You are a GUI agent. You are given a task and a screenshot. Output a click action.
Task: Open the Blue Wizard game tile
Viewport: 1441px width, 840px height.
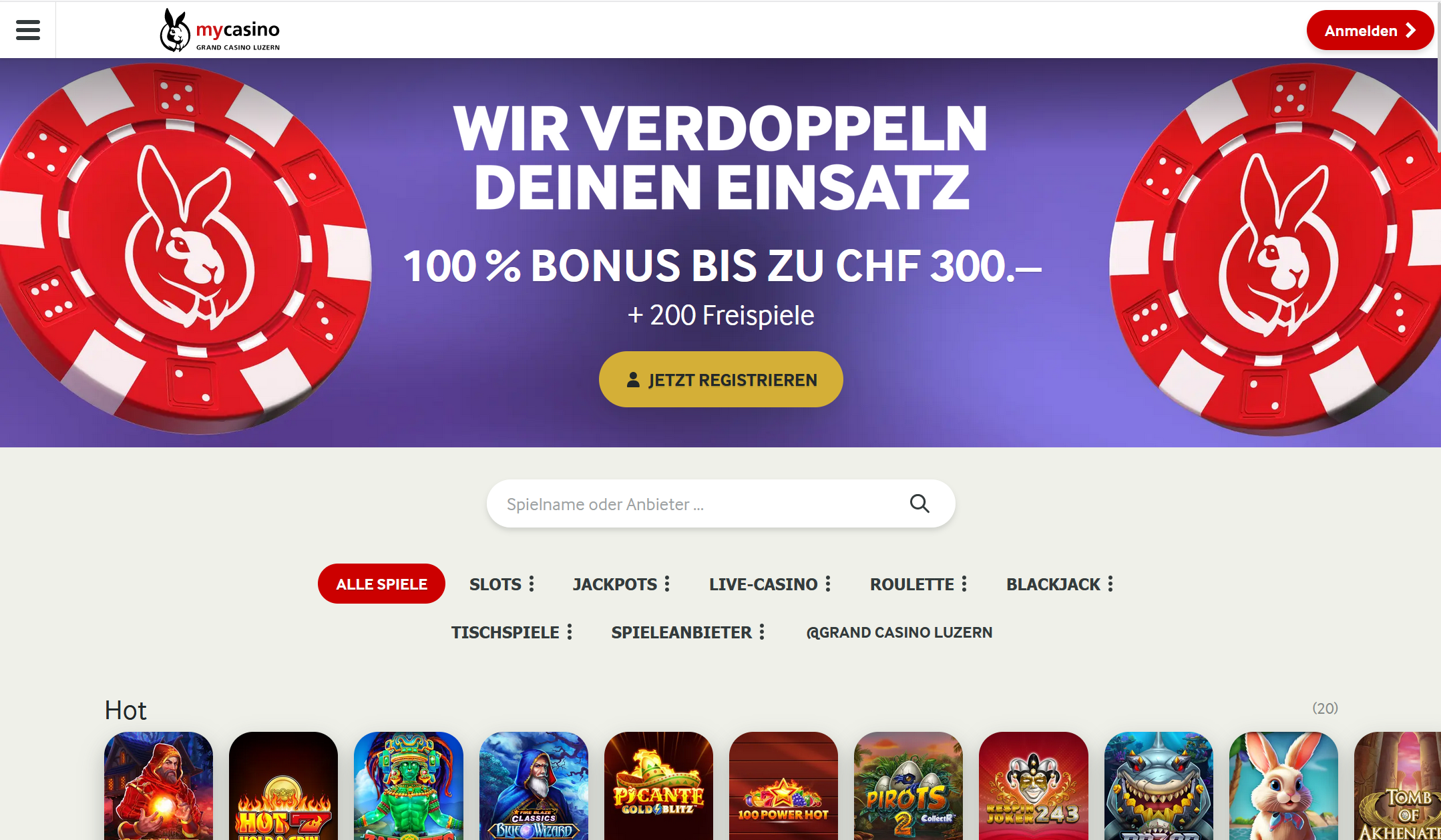[534, 785]
